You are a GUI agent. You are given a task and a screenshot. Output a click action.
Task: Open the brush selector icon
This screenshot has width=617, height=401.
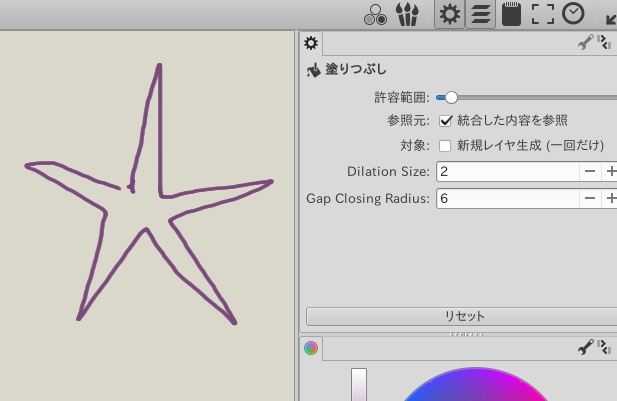(x=407, y=15)
